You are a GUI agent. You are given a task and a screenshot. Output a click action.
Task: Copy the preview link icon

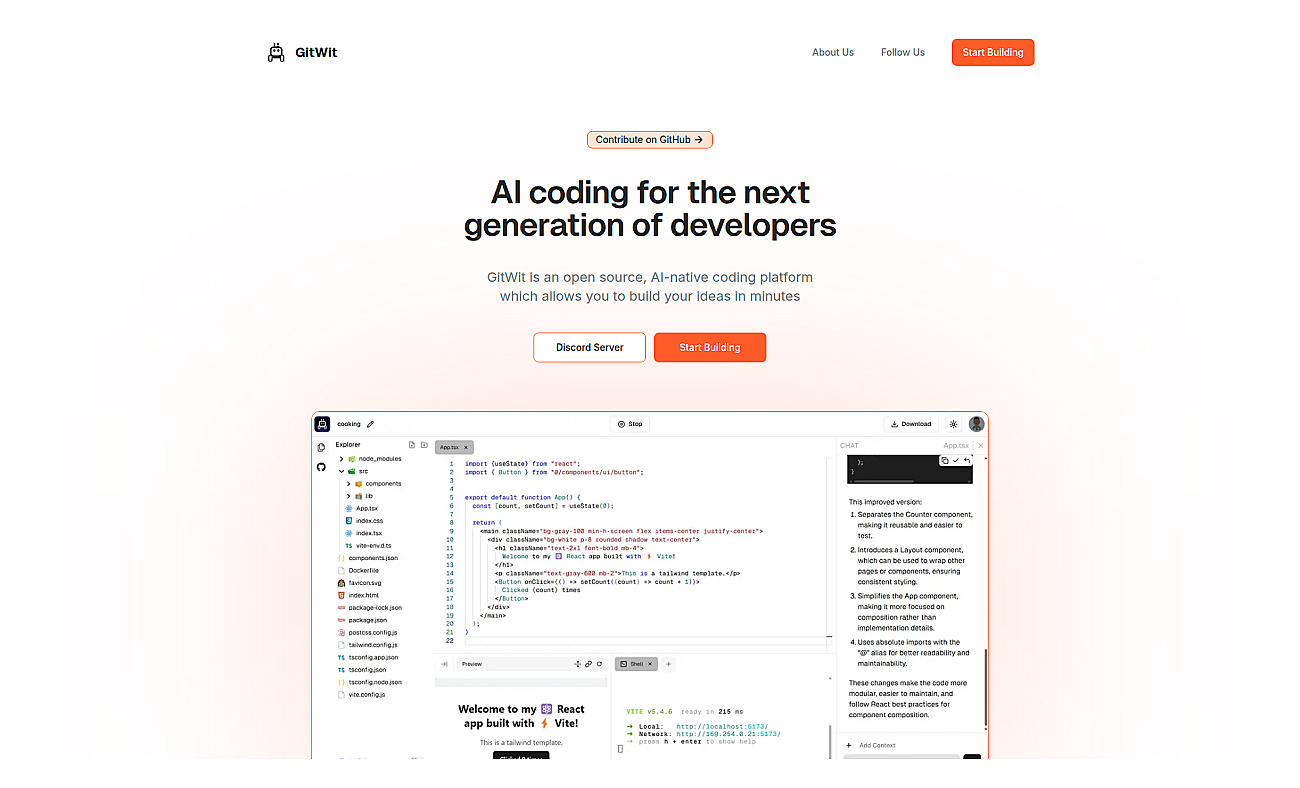click(588, 664)
